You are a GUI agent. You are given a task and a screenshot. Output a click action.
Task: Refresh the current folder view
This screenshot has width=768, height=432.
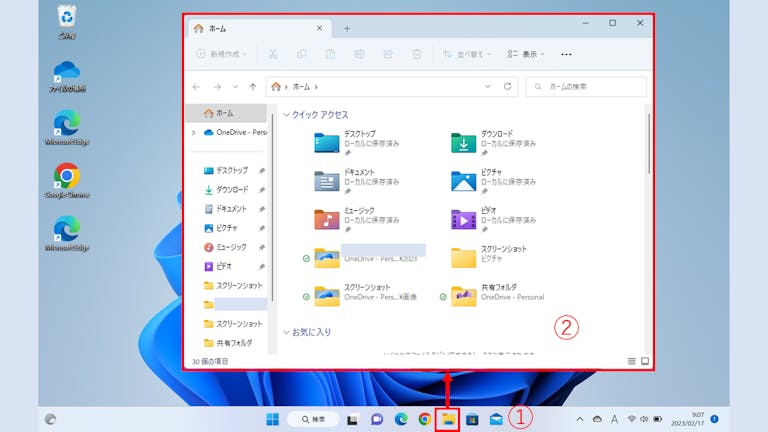(507, 87)
